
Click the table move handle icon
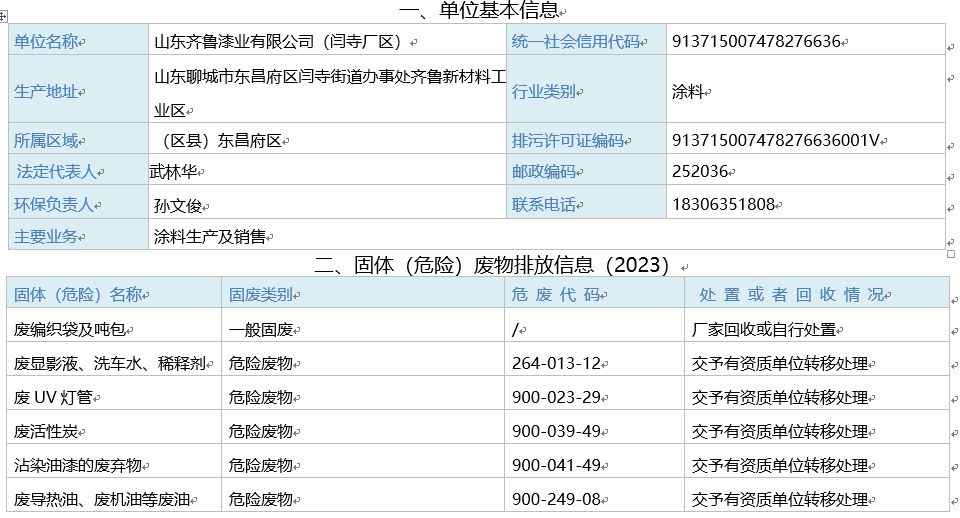click(x=3, y=16)
